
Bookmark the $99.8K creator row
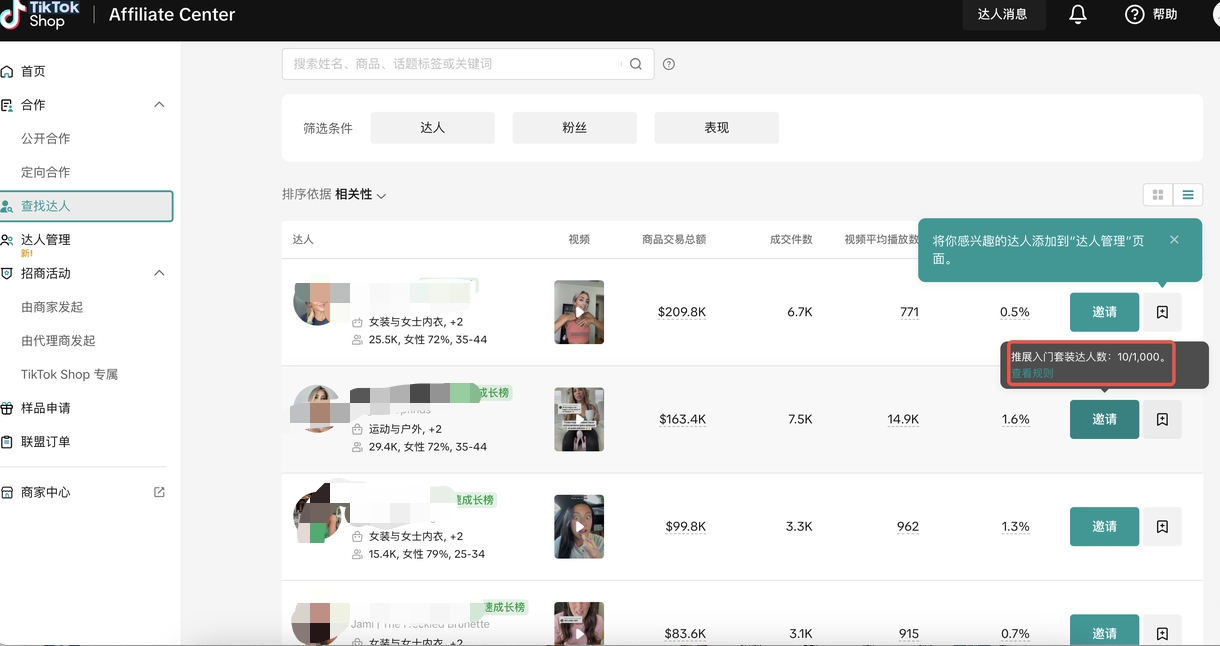pos(1162,526)
